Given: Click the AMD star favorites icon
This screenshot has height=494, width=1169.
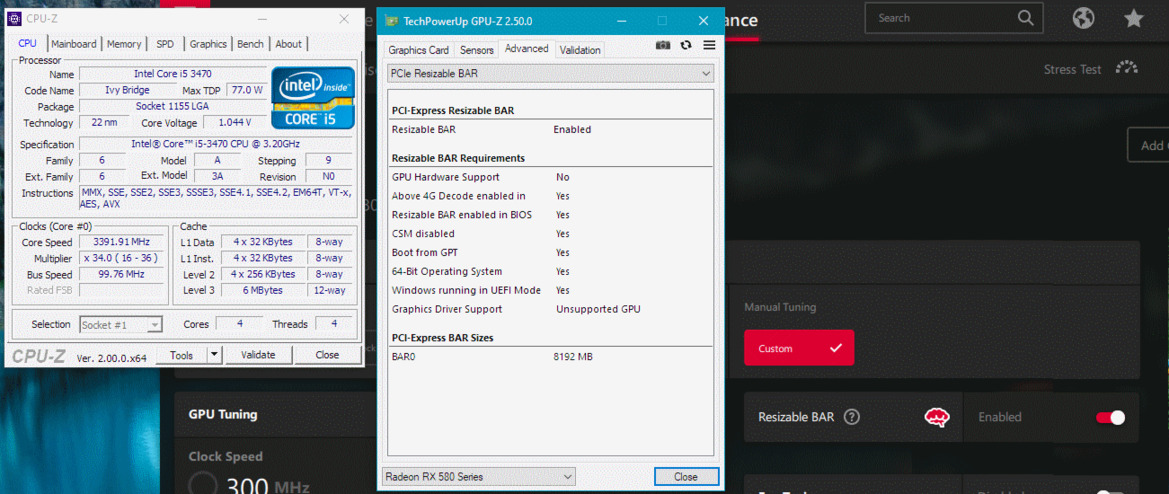Looking at the screenshot, I should (1134, 18).
